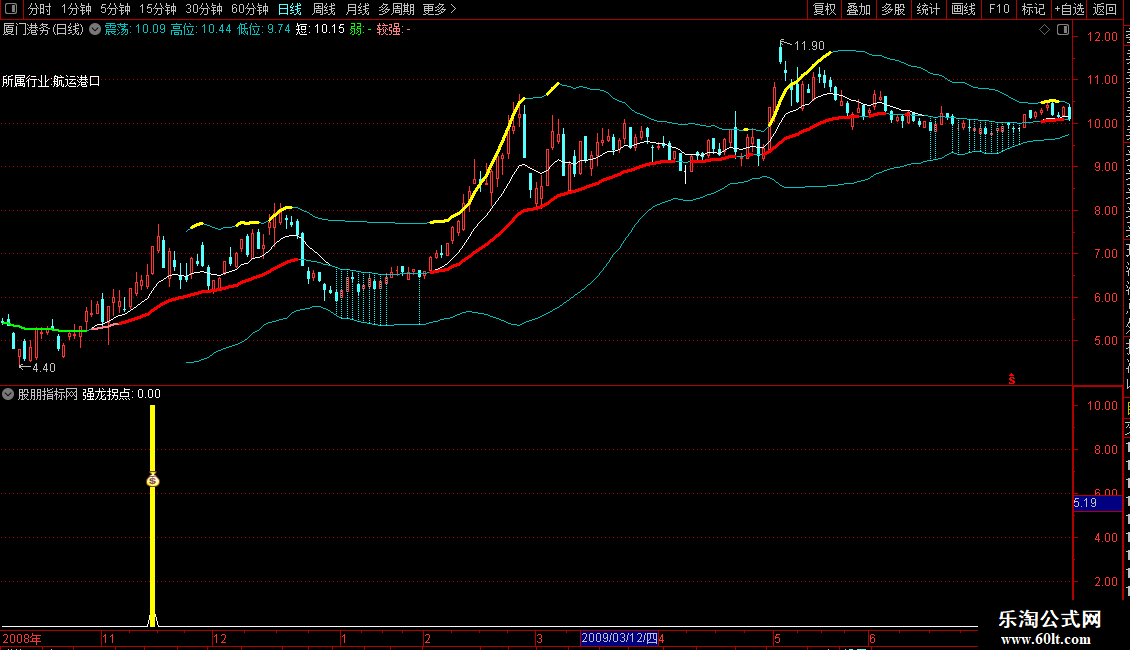This screenshot has width=1130, height=650.
Task: Click the 强龙拐点: 0.00 indicator label
Action: tap(121, 394)
